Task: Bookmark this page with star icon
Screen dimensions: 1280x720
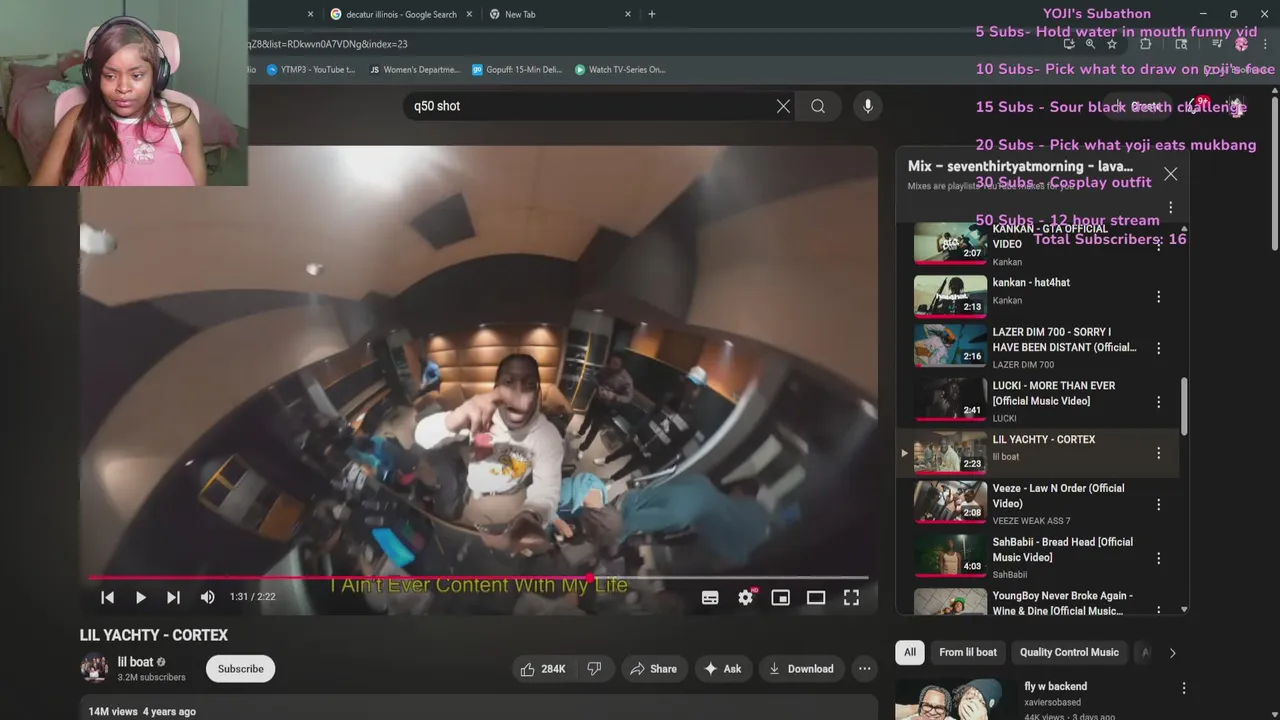Action: 1111,44
